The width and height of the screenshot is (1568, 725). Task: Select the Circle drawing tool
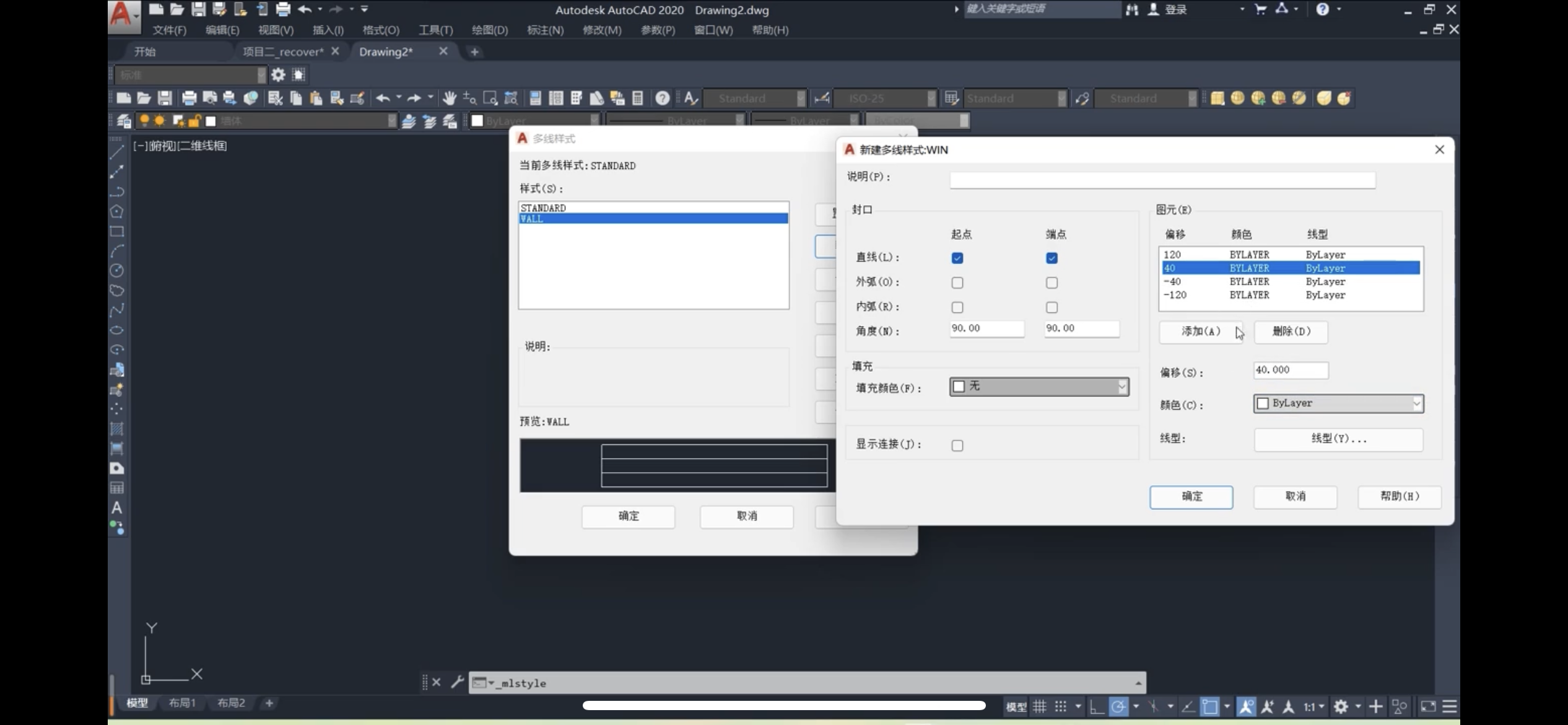[x=116, y=271]
